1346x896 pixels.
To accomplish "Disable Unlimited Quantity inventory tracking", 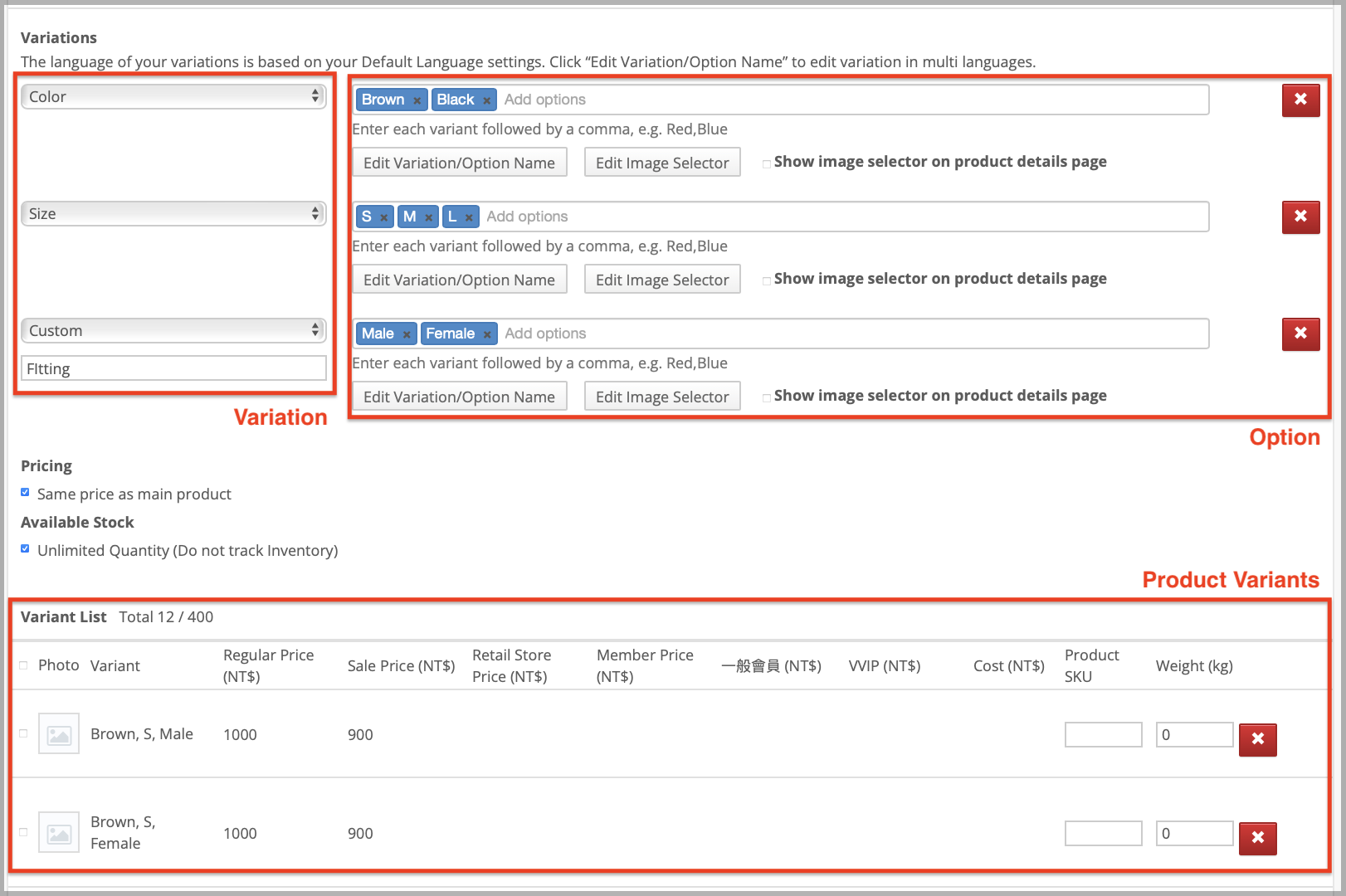I will [25, 548].
